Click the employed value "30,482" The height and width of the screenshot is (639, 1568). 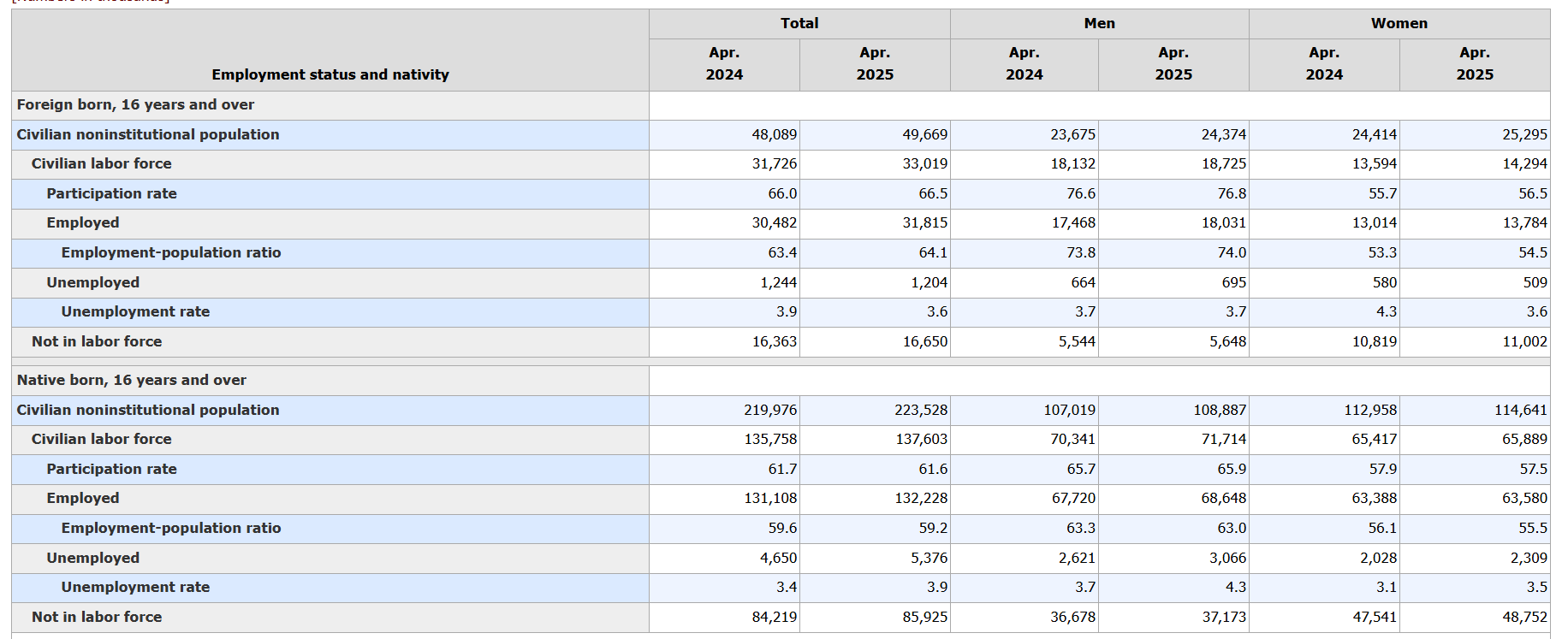tap(775, 222)
